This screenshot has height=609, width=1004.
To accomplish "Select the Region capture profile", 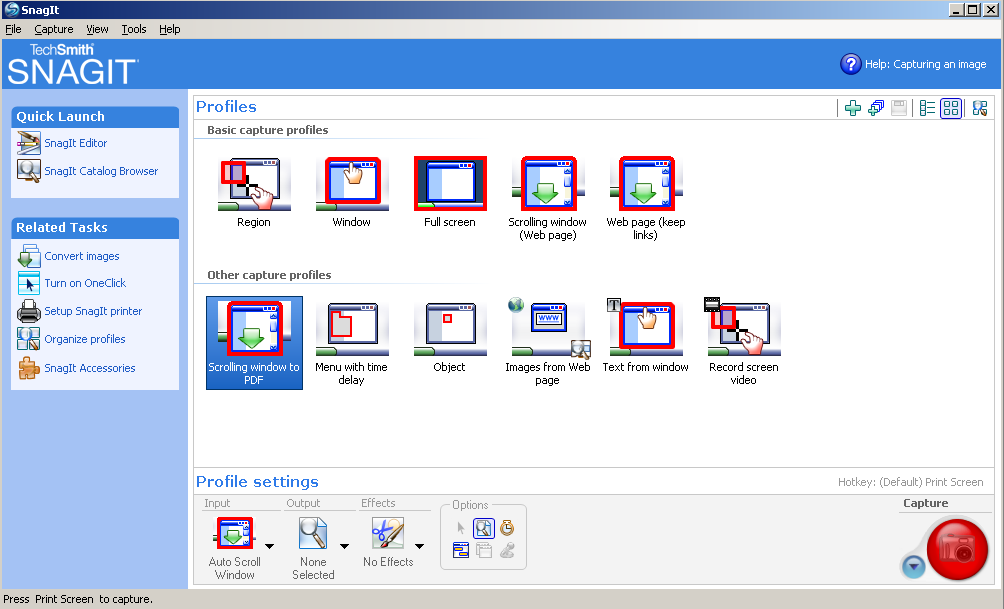I will (x=254, y=192).
